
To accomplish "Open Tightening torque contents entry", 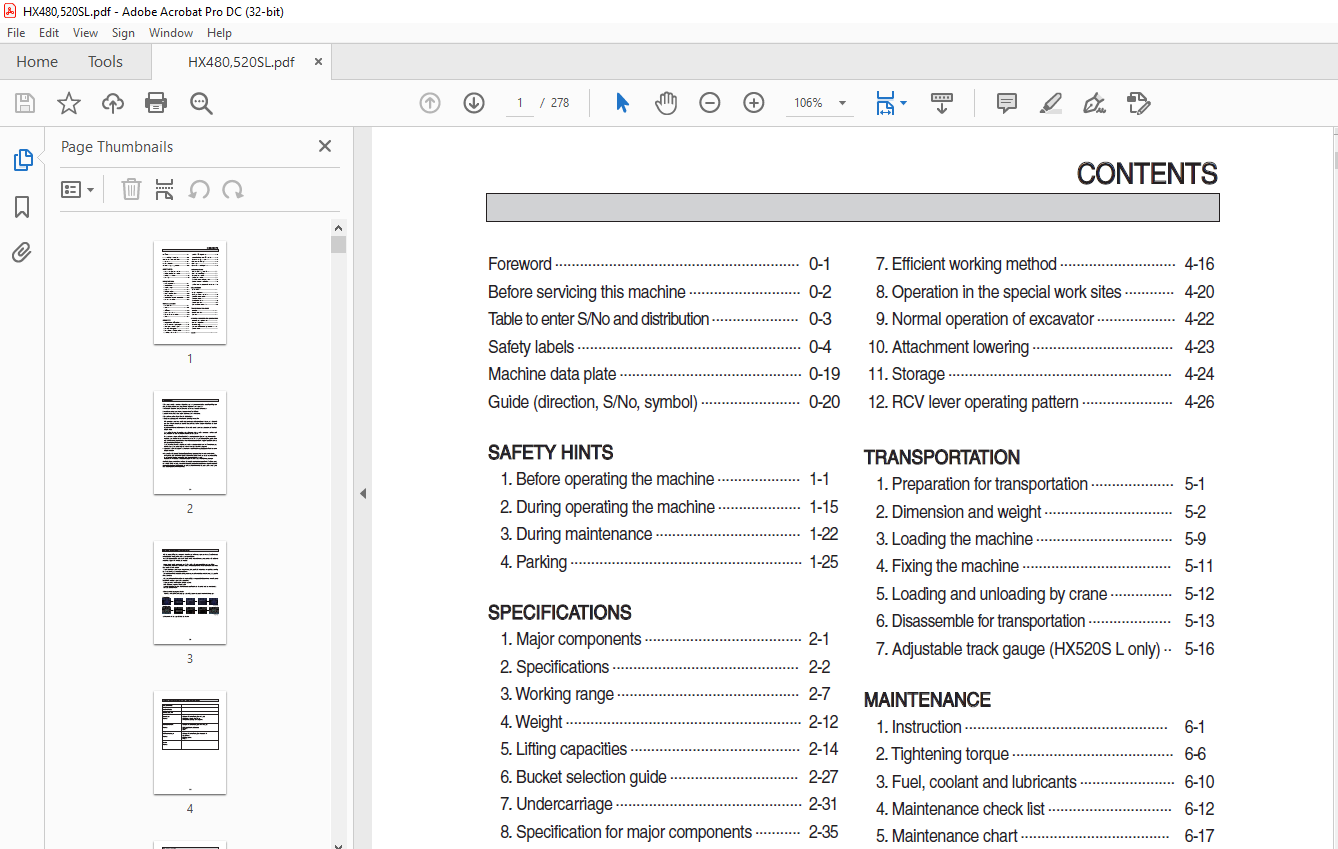I will click(x=1041, y=754).
